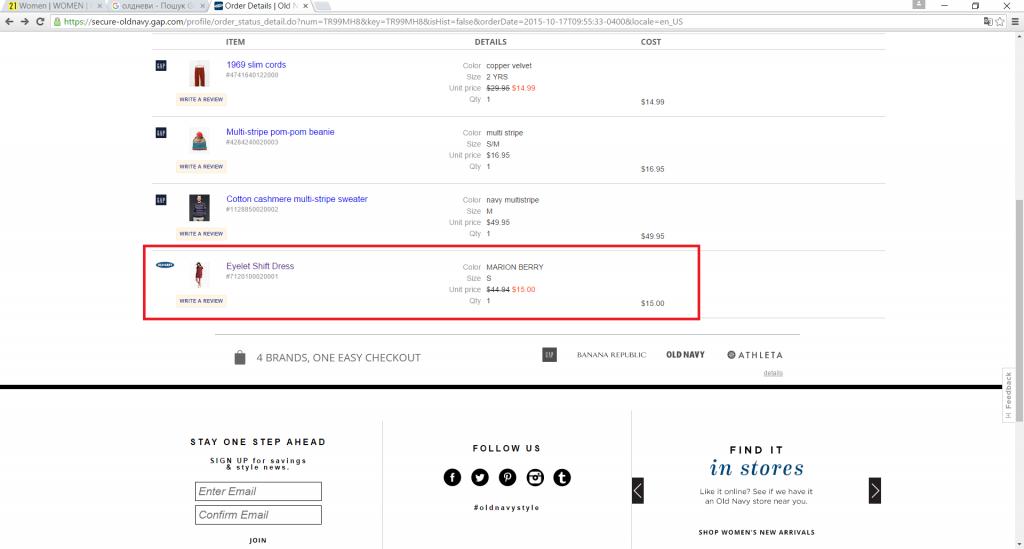Viewport: 1024px width, 549px height.
Task: Open the 1969 slim cords product link
Action: [256, 65]
